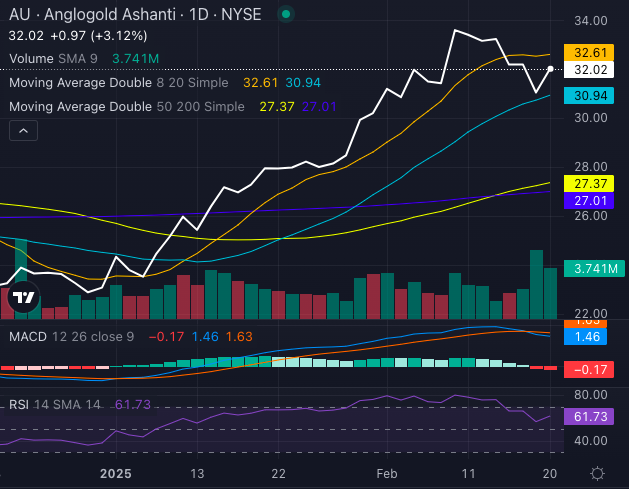Click the green market status dot
Viewport: 629px width, 489px height.
(286, 14)
